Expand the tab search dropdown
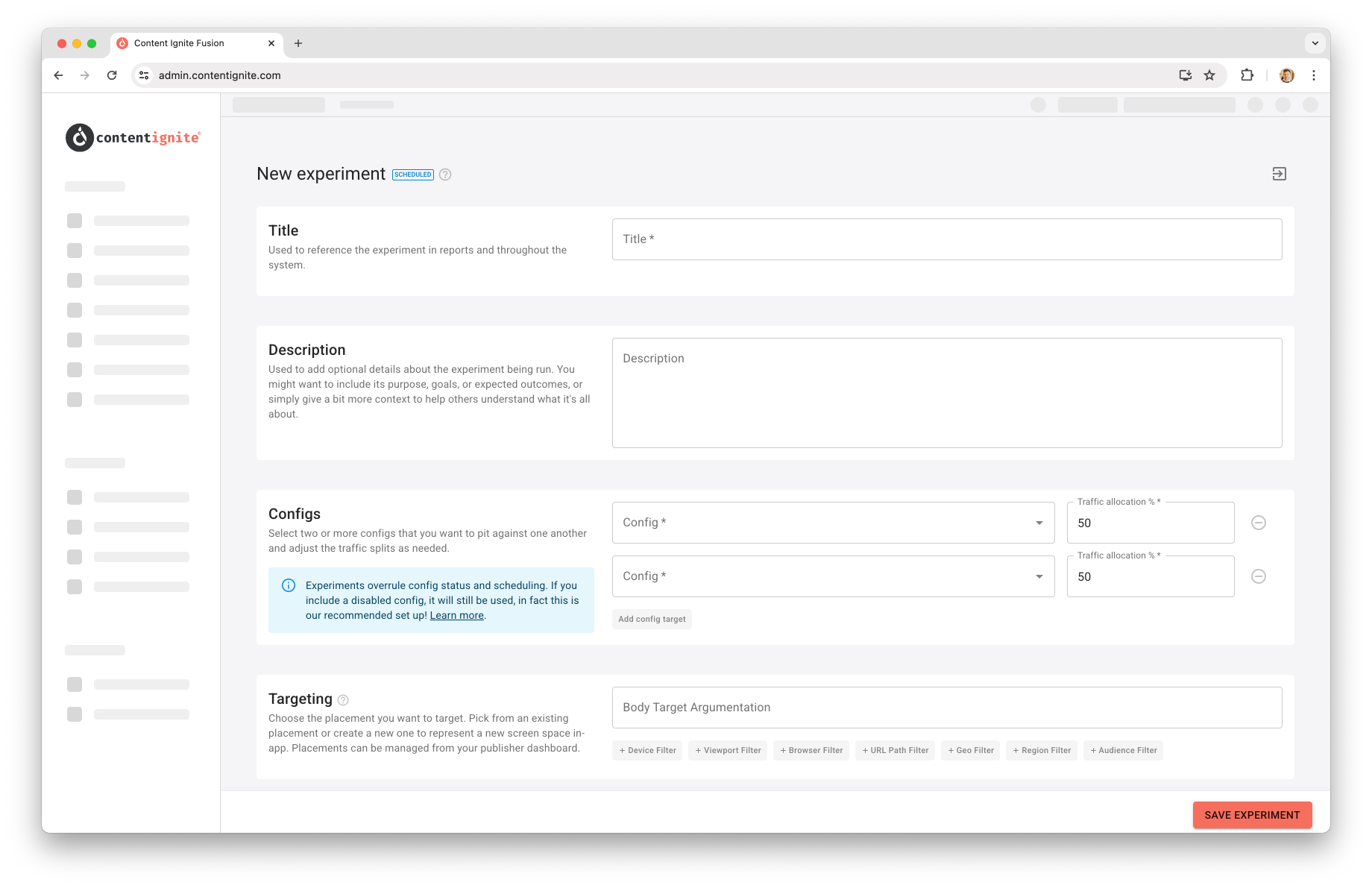 coord(1315,43)
